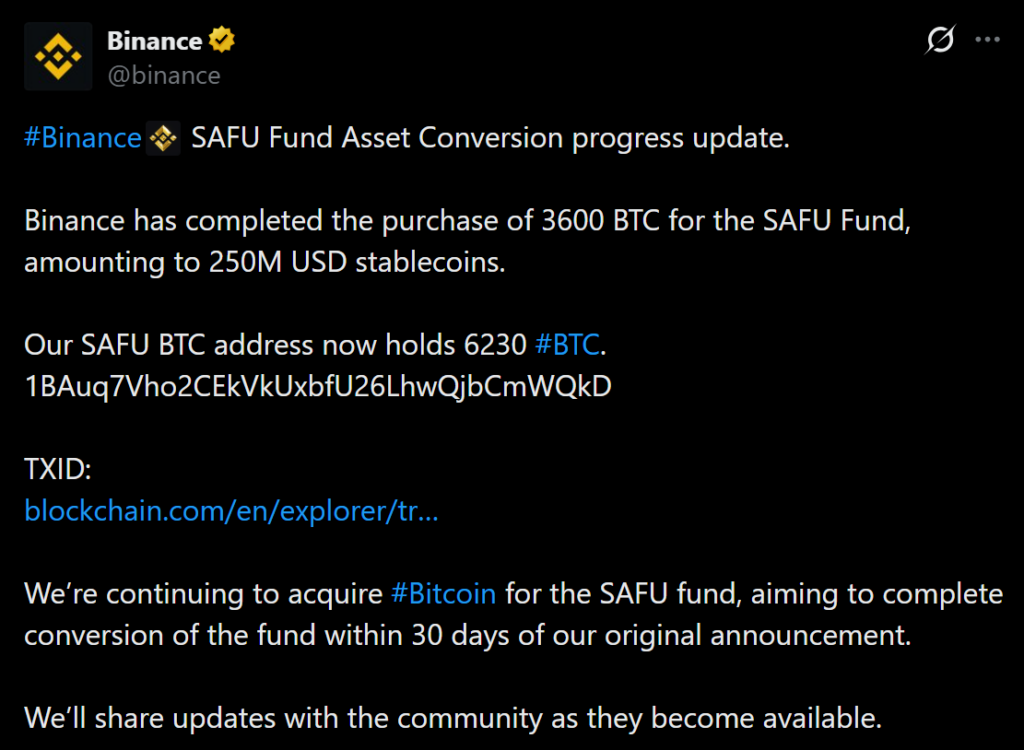1024x750 pixels.
Task: Click the SAFU BTC wallet address text
Action: tap(317, 386)
